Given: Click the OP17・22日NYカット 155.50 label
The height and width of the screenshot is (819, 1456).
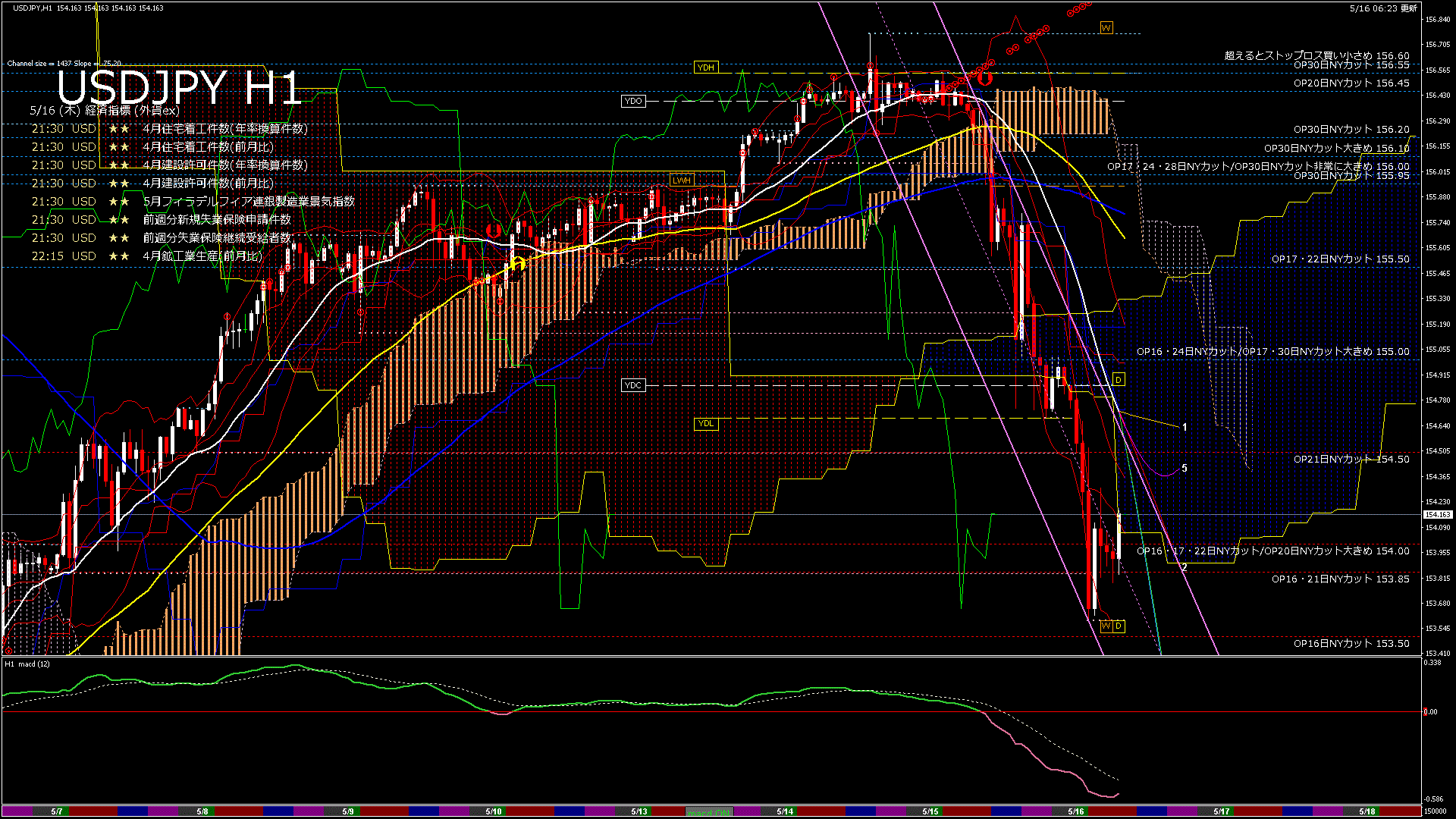Looking at the screenshot, I should [x=1341, y=259].
